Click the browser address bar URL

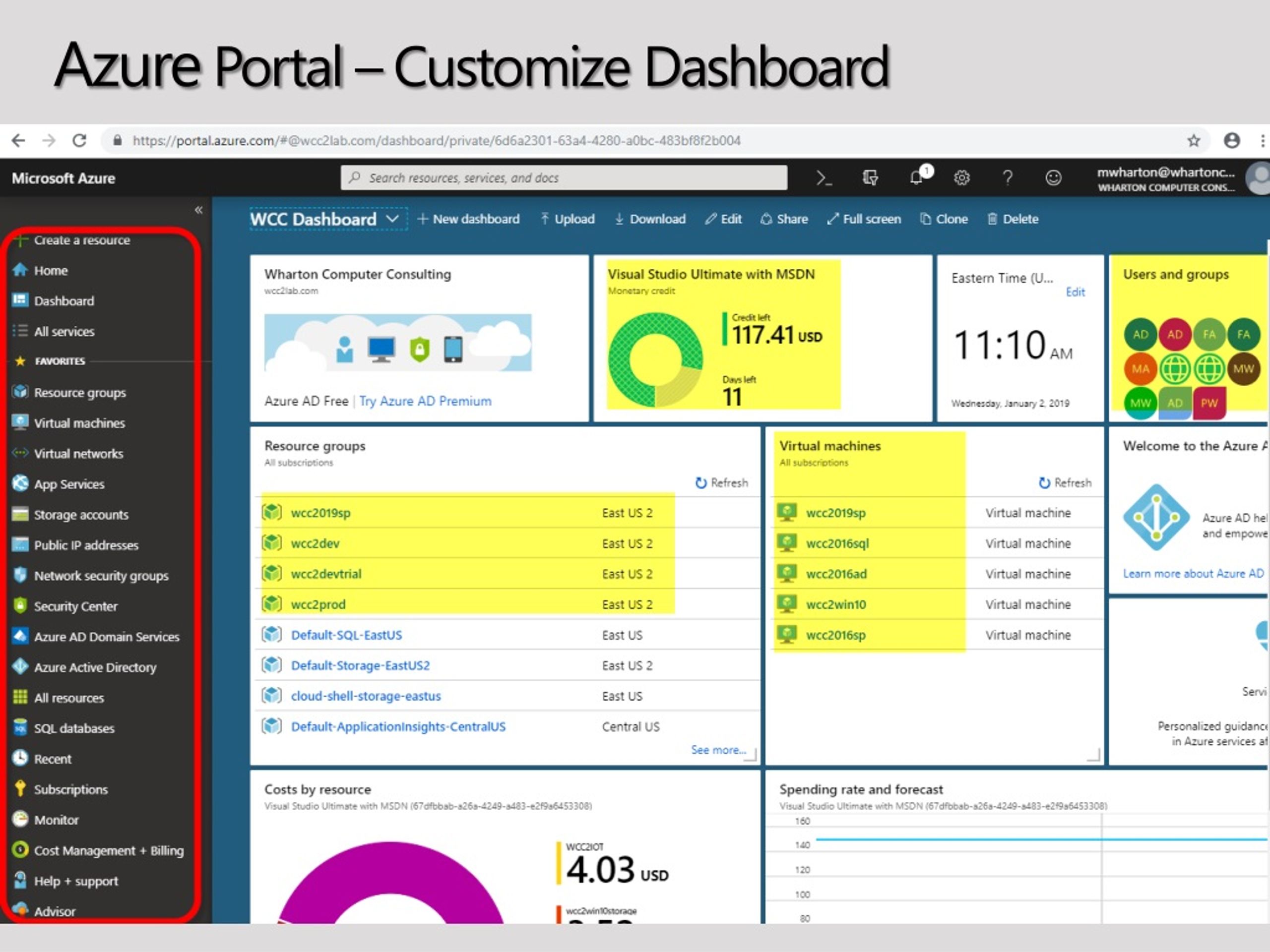pos(437,141)
